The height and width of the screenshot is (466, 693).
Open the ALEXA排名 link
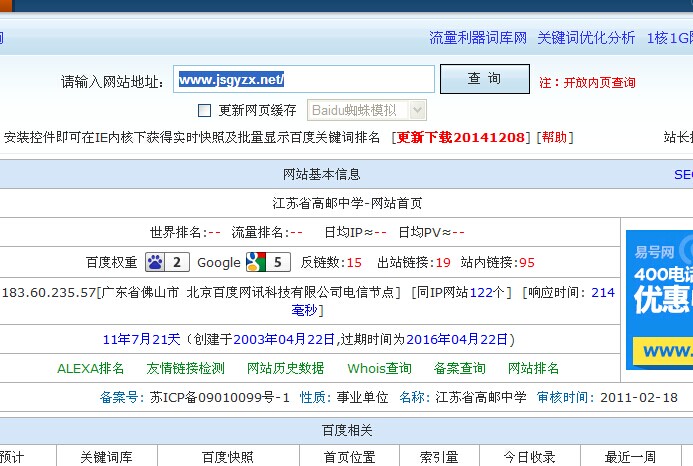[91, 368]
